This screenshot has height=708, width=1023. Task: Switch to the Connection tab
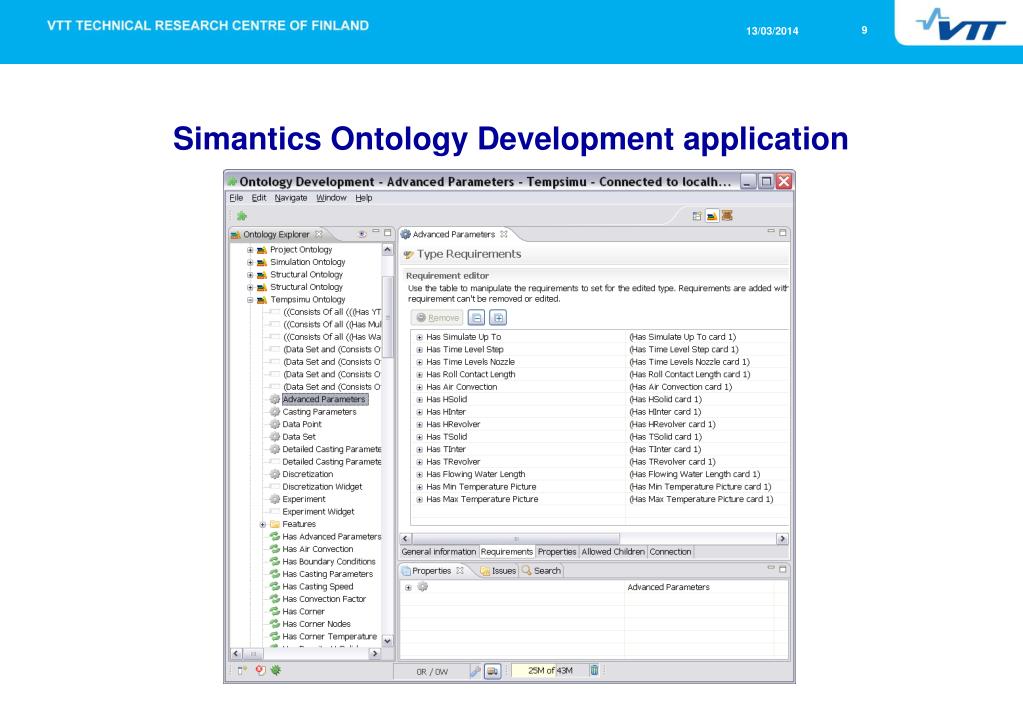(670, 551)
